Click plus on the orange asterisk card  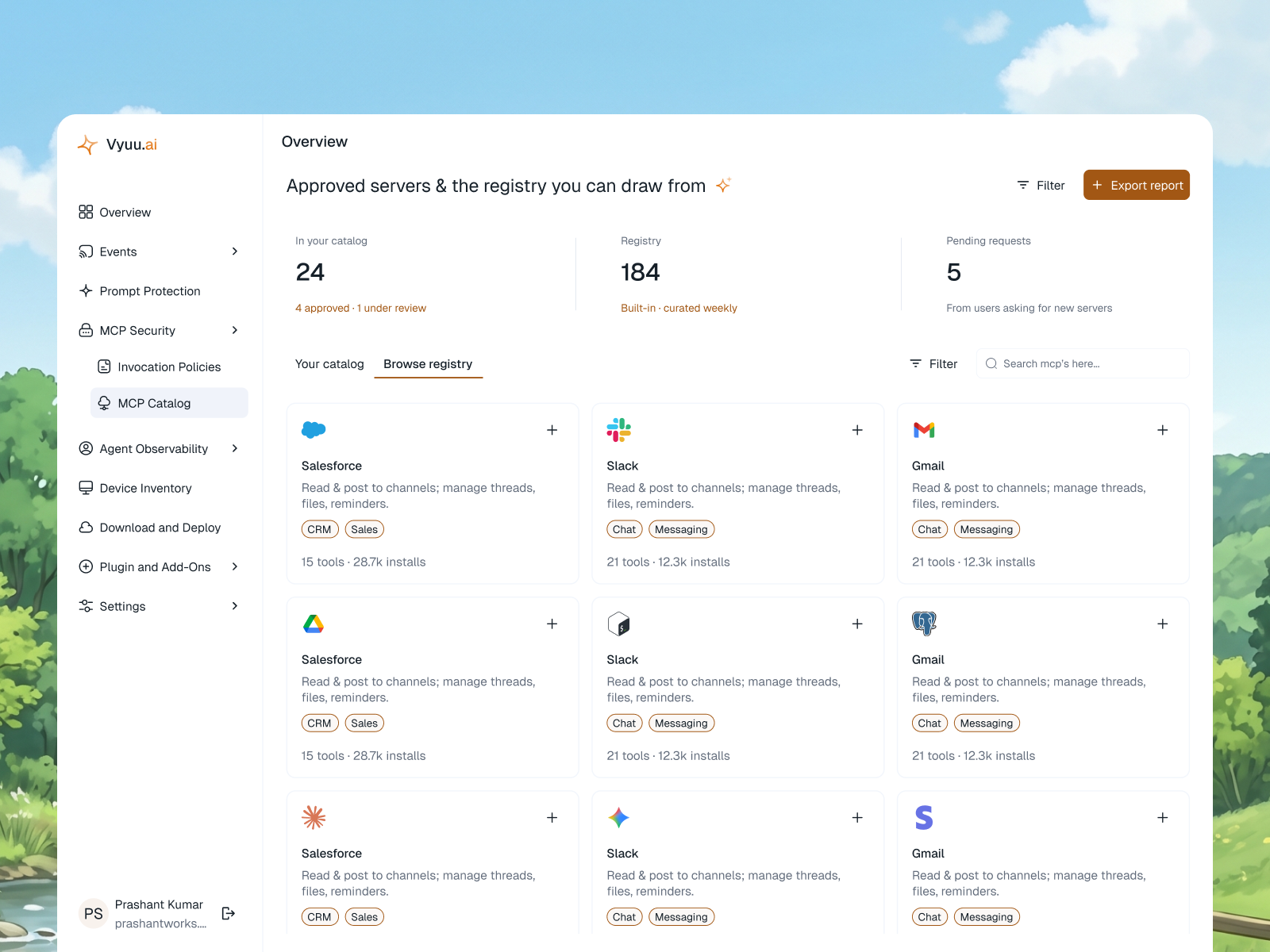click(552, 817)
